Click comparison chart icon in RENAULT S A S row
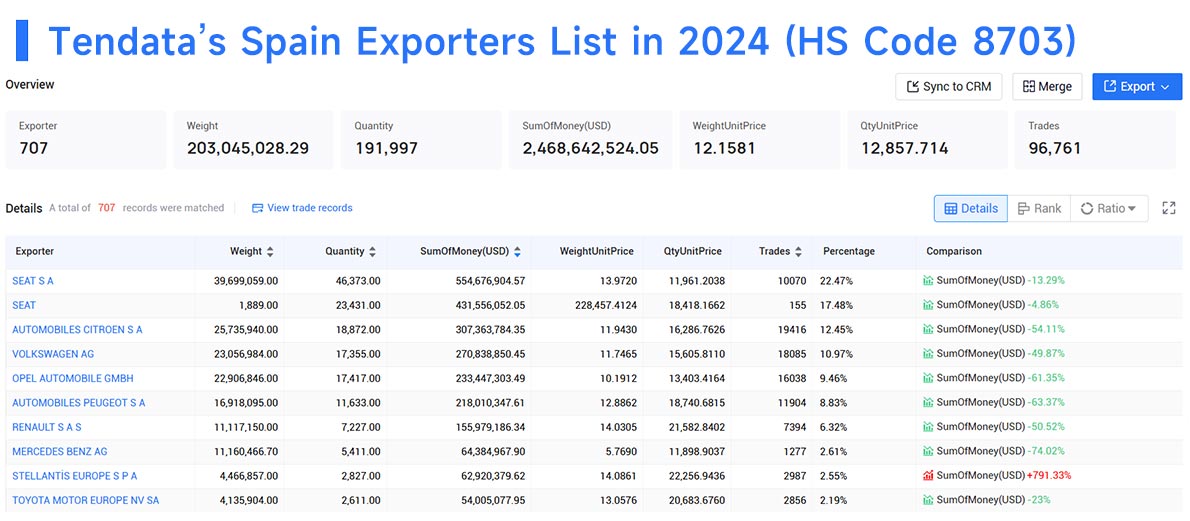 click(x=928, y=427)
